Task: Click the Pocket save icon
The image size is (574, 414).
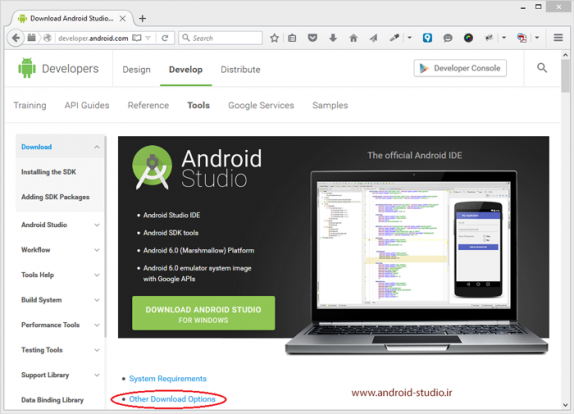Action: [312, 38]
